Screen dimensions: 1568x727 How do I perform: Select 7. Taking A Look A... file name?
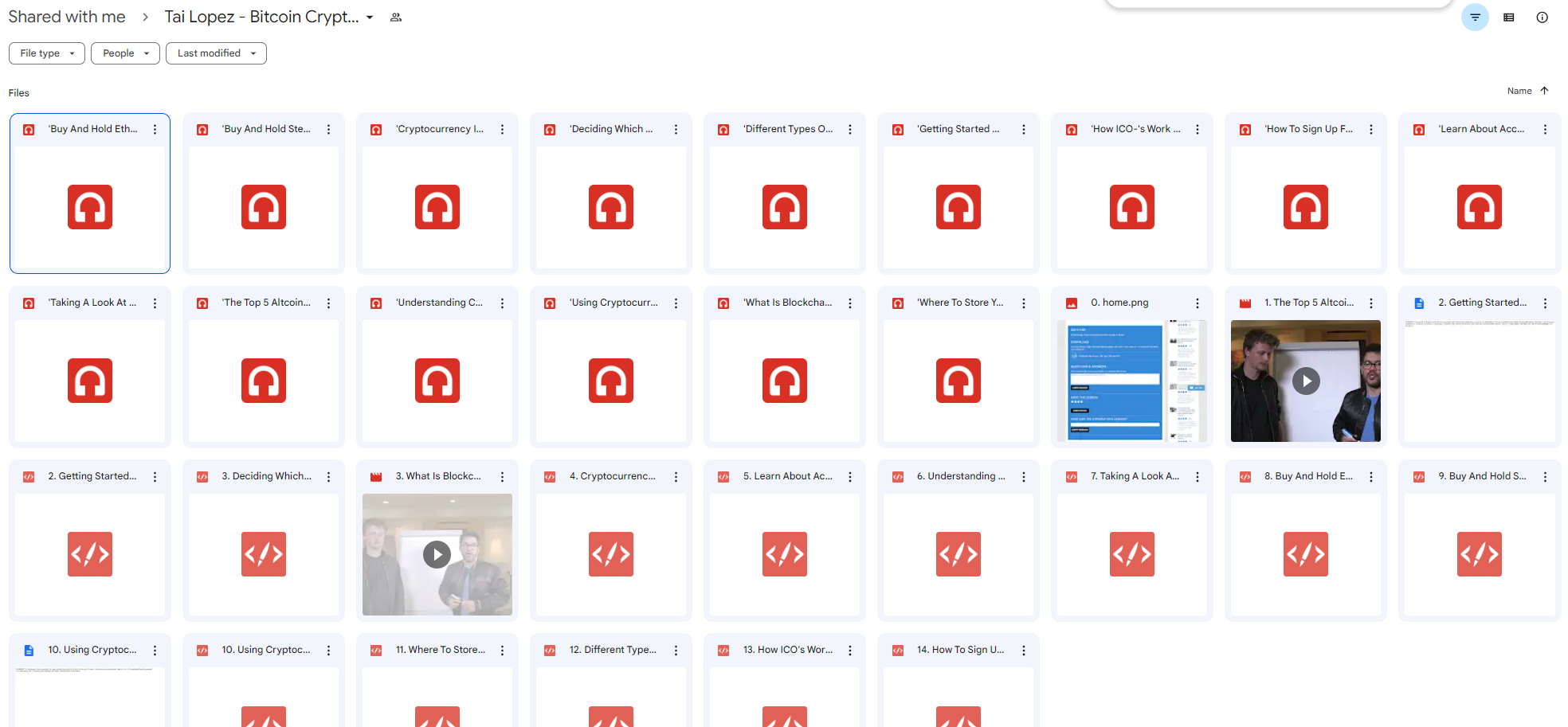click(1135, 476)
